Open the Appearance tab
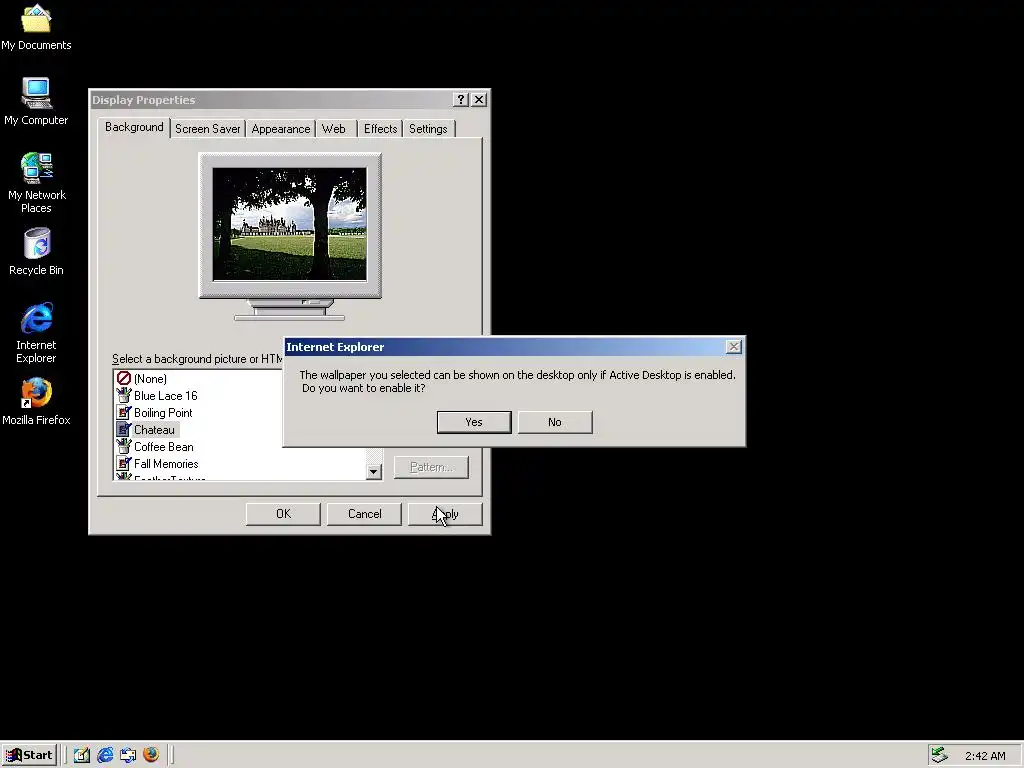 [280, 129]
